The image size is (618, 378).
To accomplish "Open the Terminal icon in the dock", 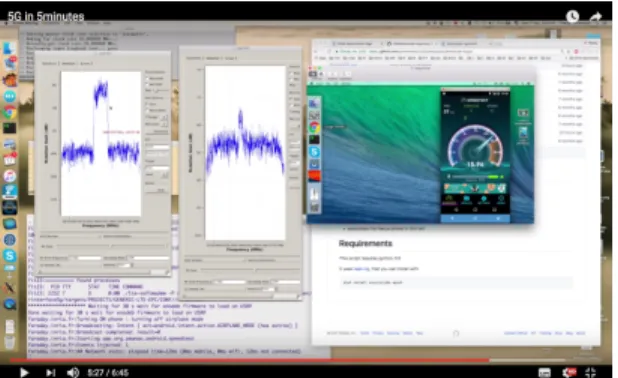I will click(x=9, y=128).
